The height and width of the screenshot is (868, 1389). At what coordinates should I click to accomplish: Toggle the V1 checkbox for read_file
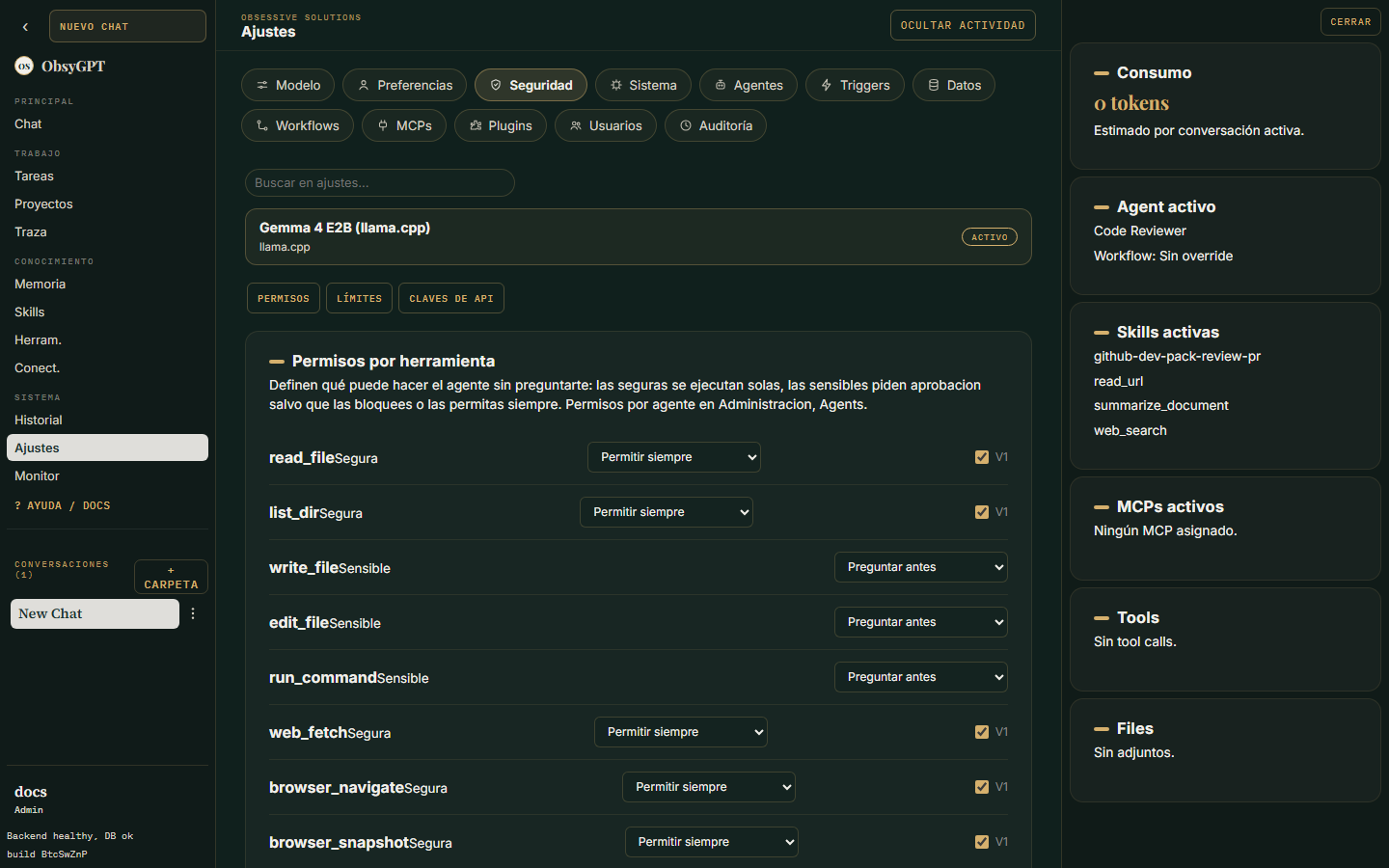[x=982, y=457]
